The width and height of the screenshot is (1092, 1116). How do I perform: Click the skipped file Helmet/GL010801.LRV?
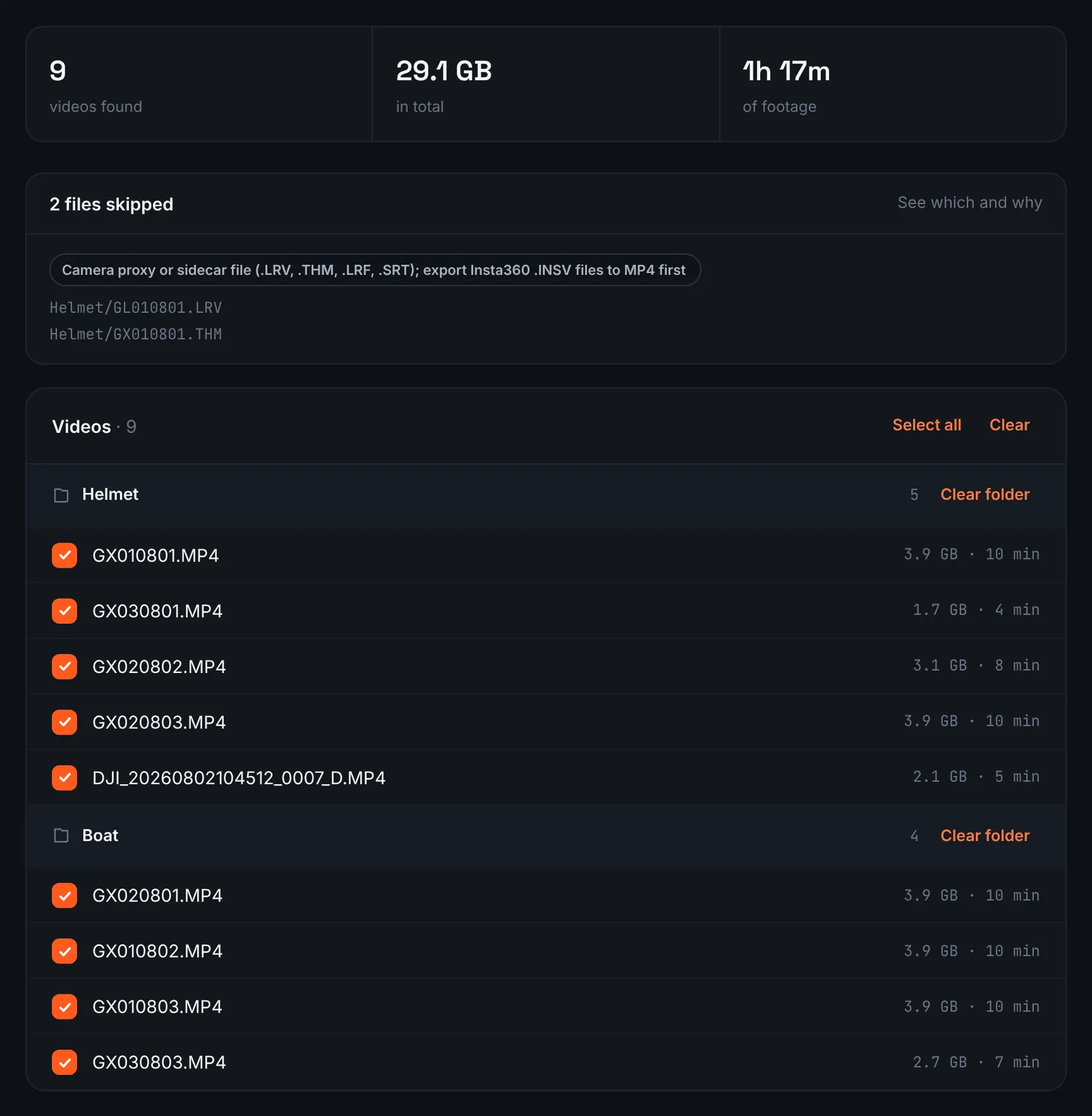click(x=136, y=308)
